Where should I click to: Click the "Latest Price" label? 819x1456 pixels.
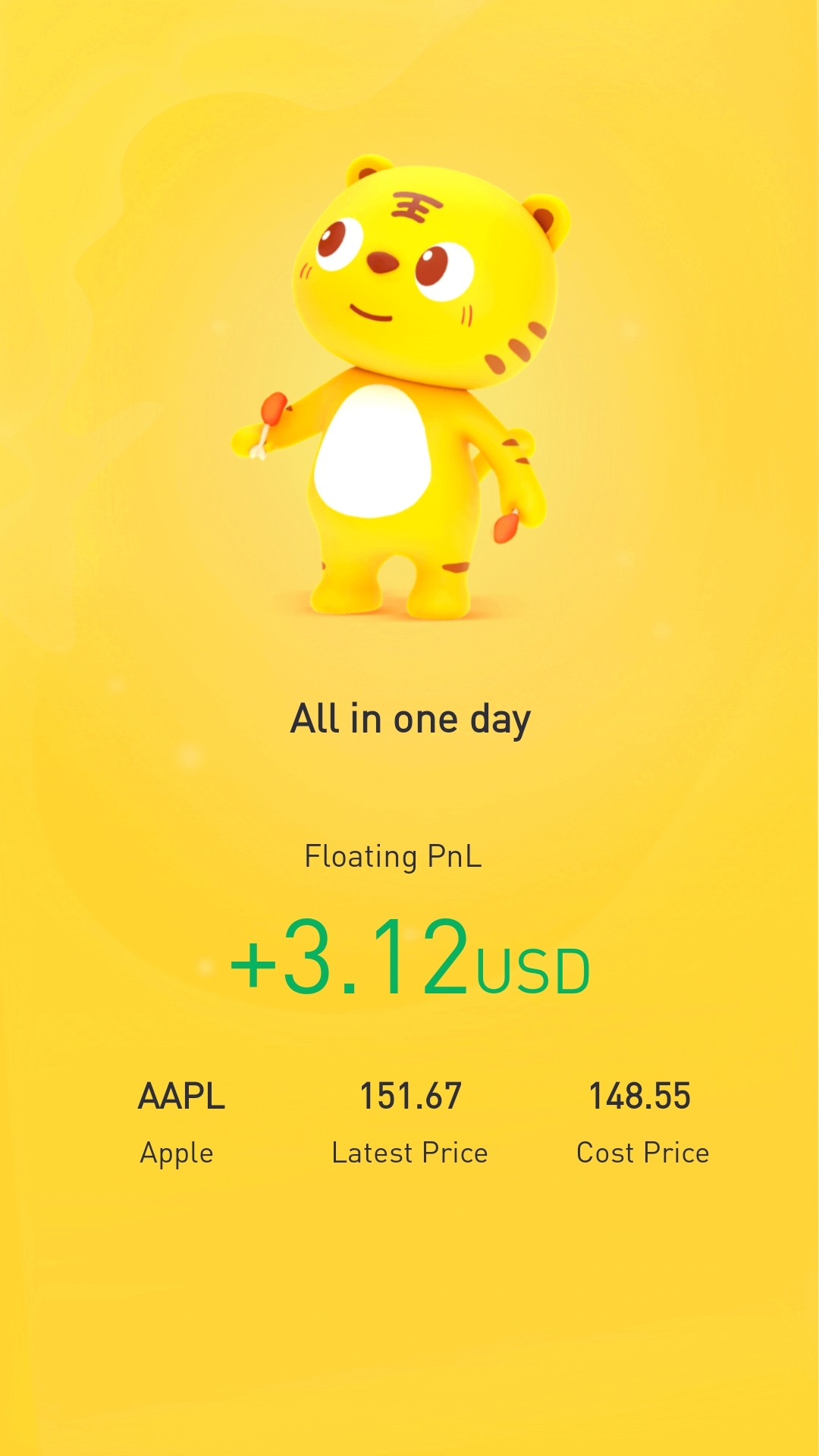click(x=409, y=1153)
